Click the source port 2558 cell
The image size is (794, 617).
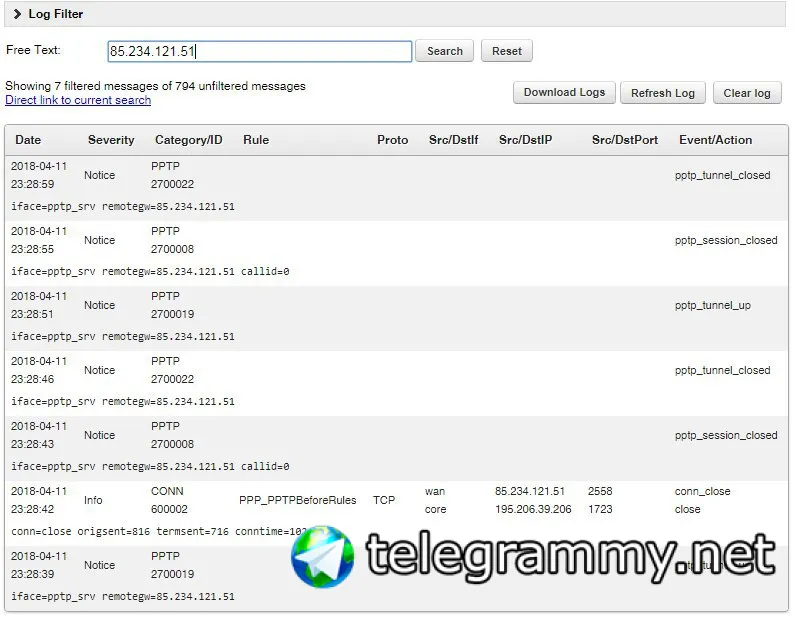600,491
